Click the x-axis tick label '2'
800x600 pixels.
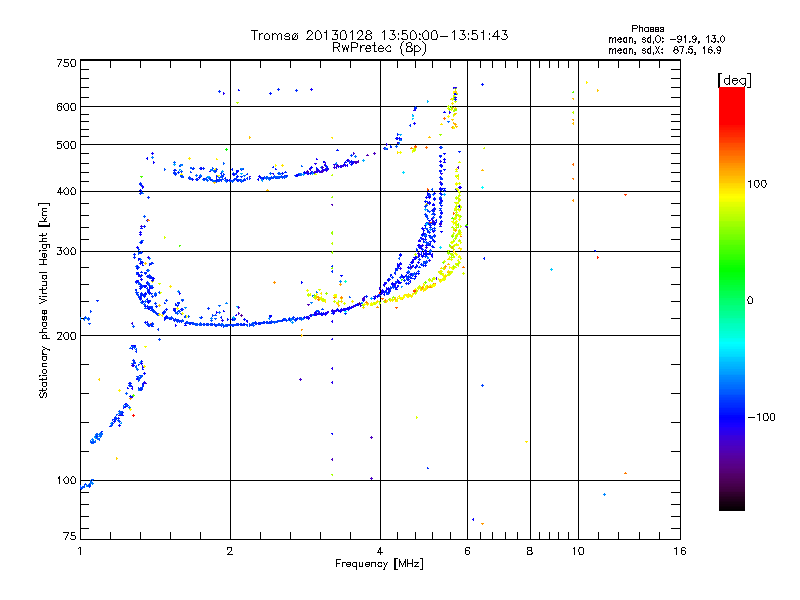[x=230, y=551]
